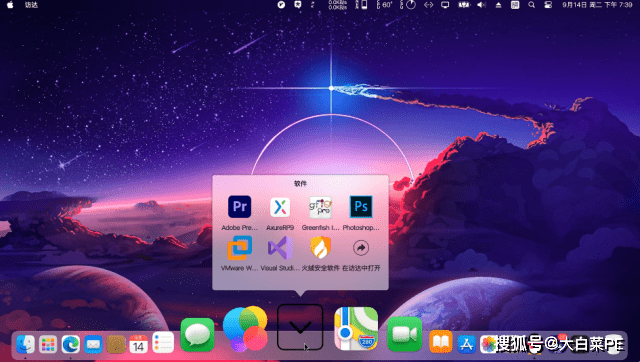Open the volume control in the menu bar

click(482, 5)
